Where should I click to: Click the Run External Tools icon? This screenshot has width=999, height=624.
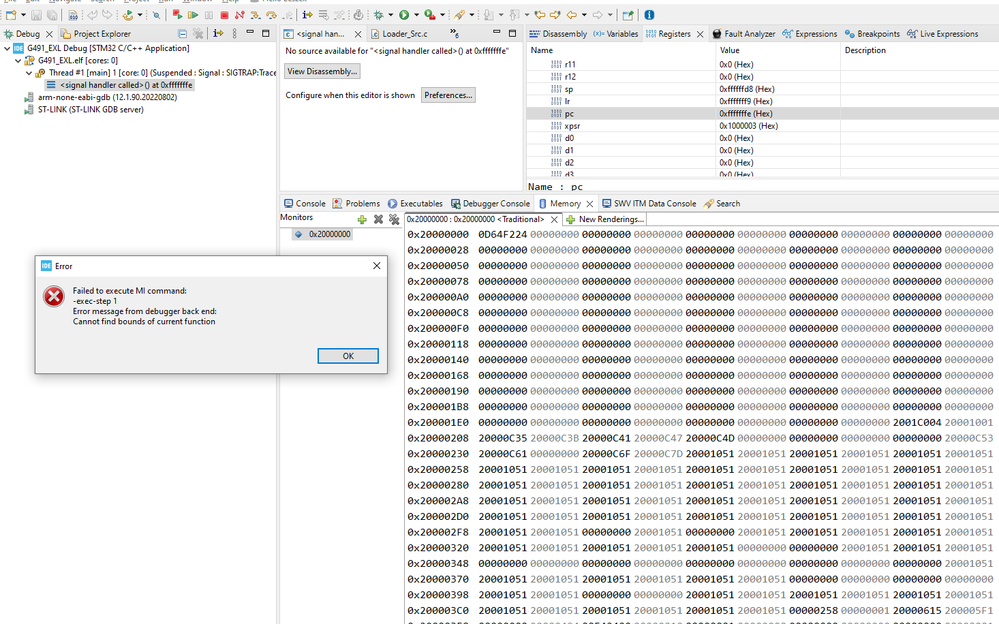tap(430, 15)
